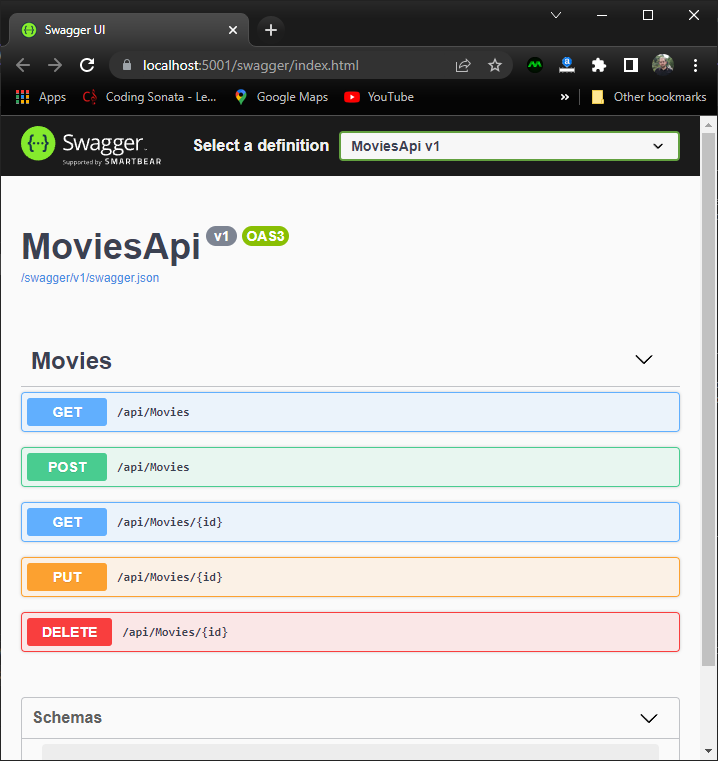Screen dimensions: 718x761
Task: Expand the POST /api/Movies operation
Action: (350, 467)
